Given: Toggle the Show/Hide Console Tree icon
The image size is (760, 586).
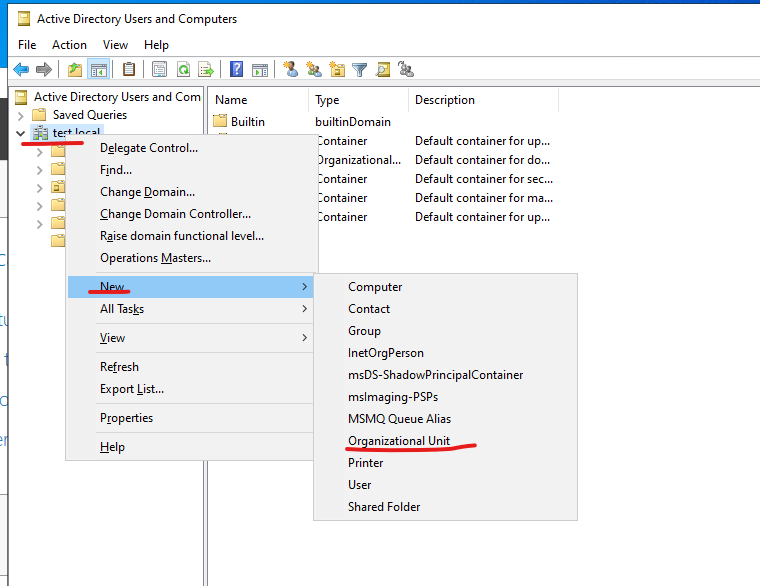Looking at the screenshot, I should click(x=98, y=70).
